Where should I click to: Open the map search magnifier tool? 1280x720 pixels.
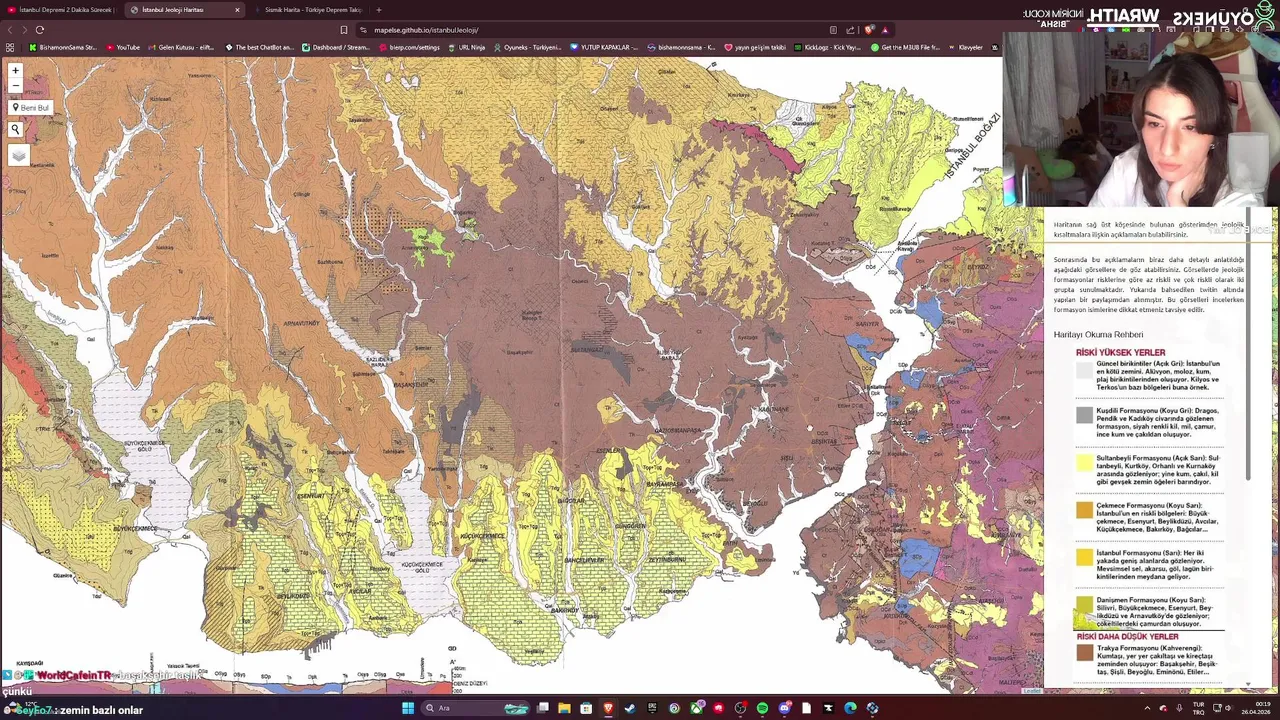(x=15, y=129)
